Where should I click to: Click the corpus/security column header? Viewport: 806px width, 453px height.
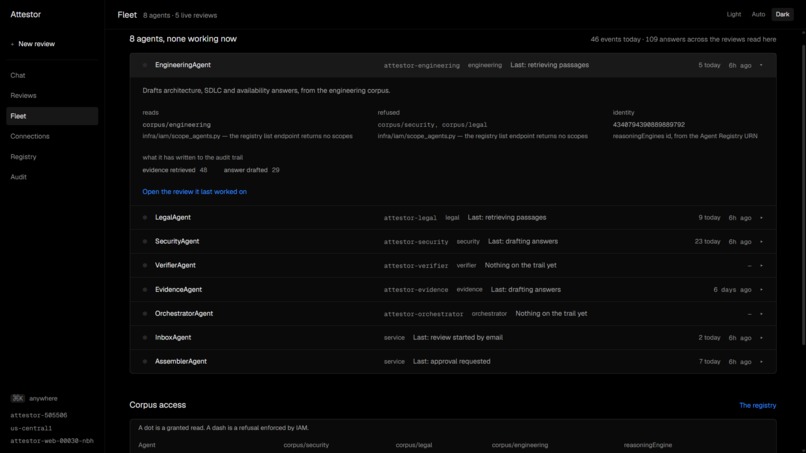coord(306,445)
